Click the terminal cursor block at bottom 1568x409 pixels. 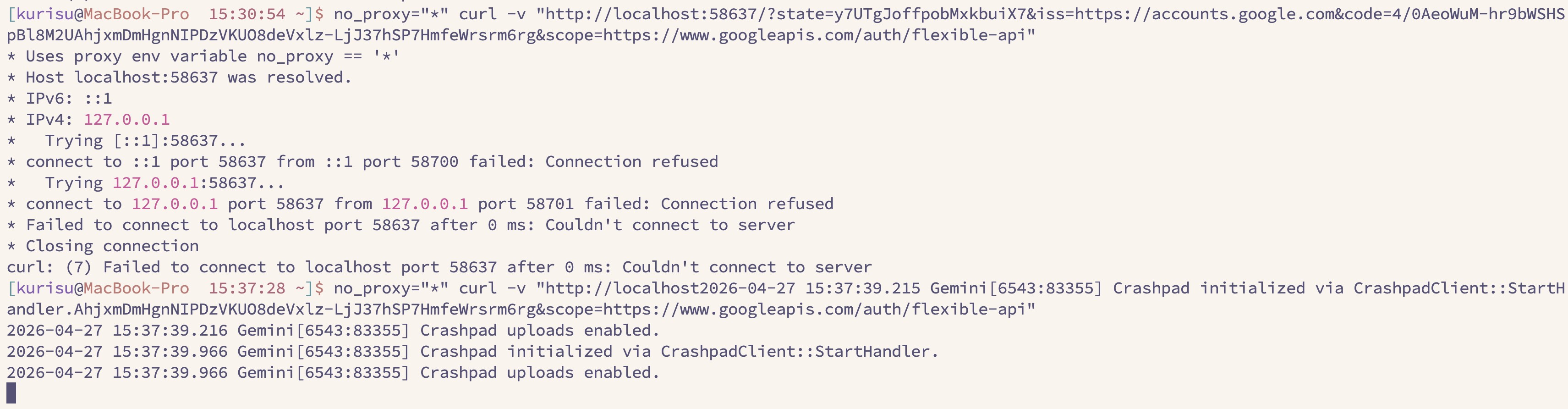[11, 393]
